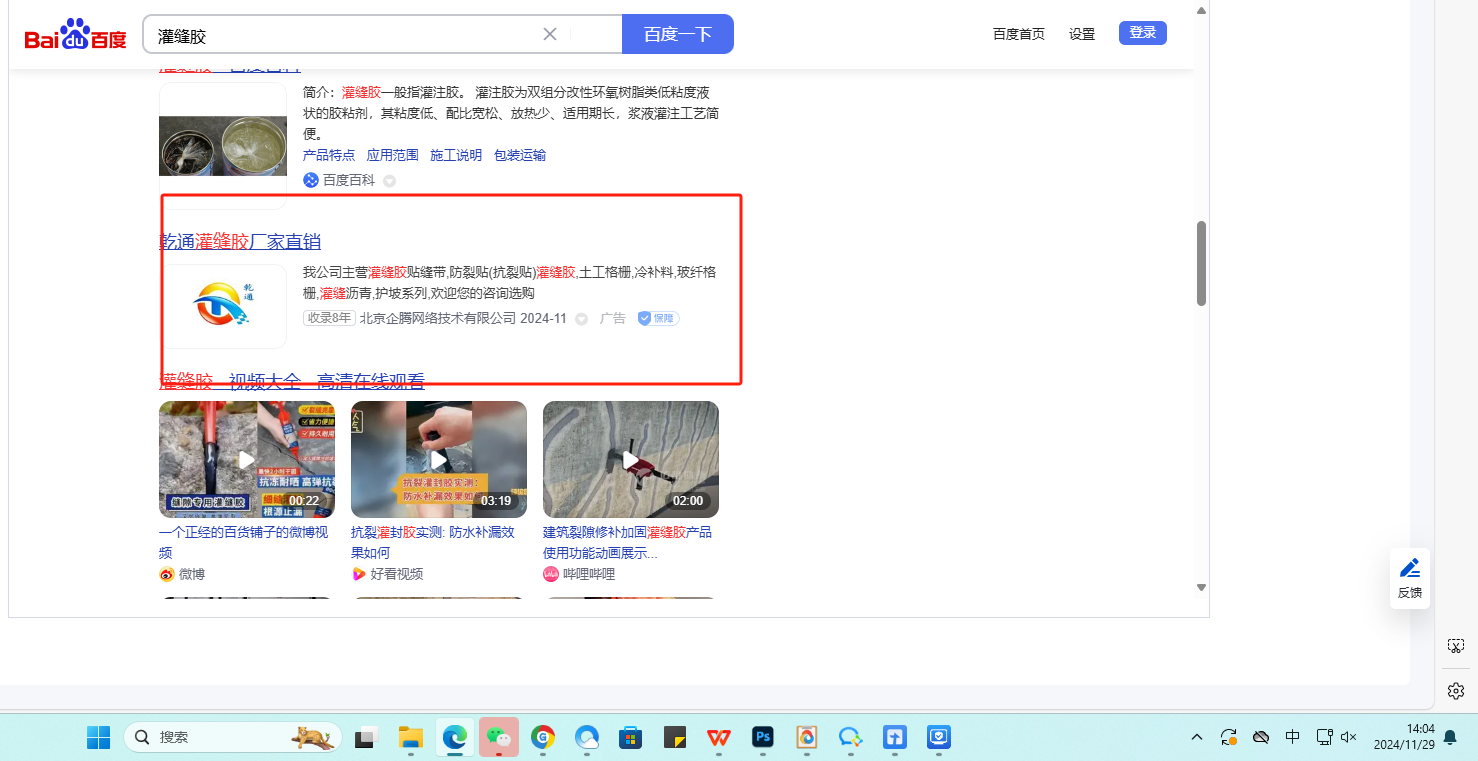Click the 乾通 company logo thumbnail
The width and height of the screenshot is (1478, 761).
[223, 306]
